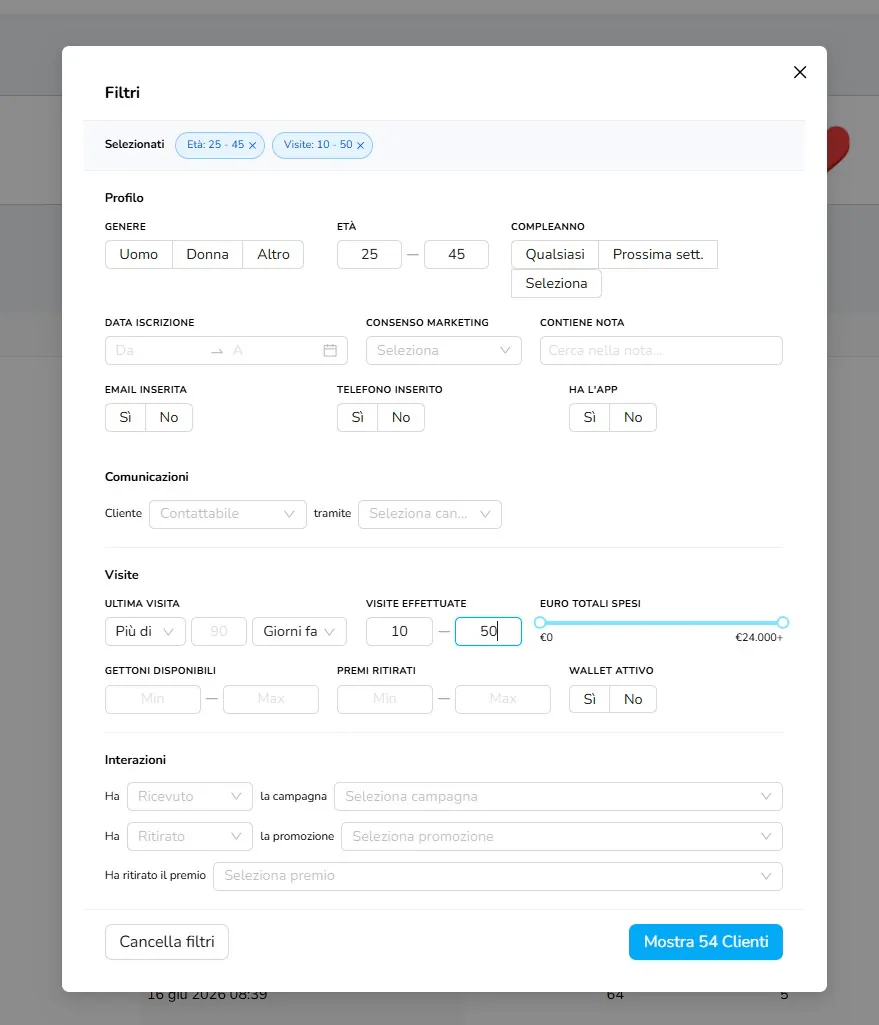The width and height of the screenshot is (879, 1025).
Task: Expand the Seleziona campagna dropdown
Action: [558, 797]
